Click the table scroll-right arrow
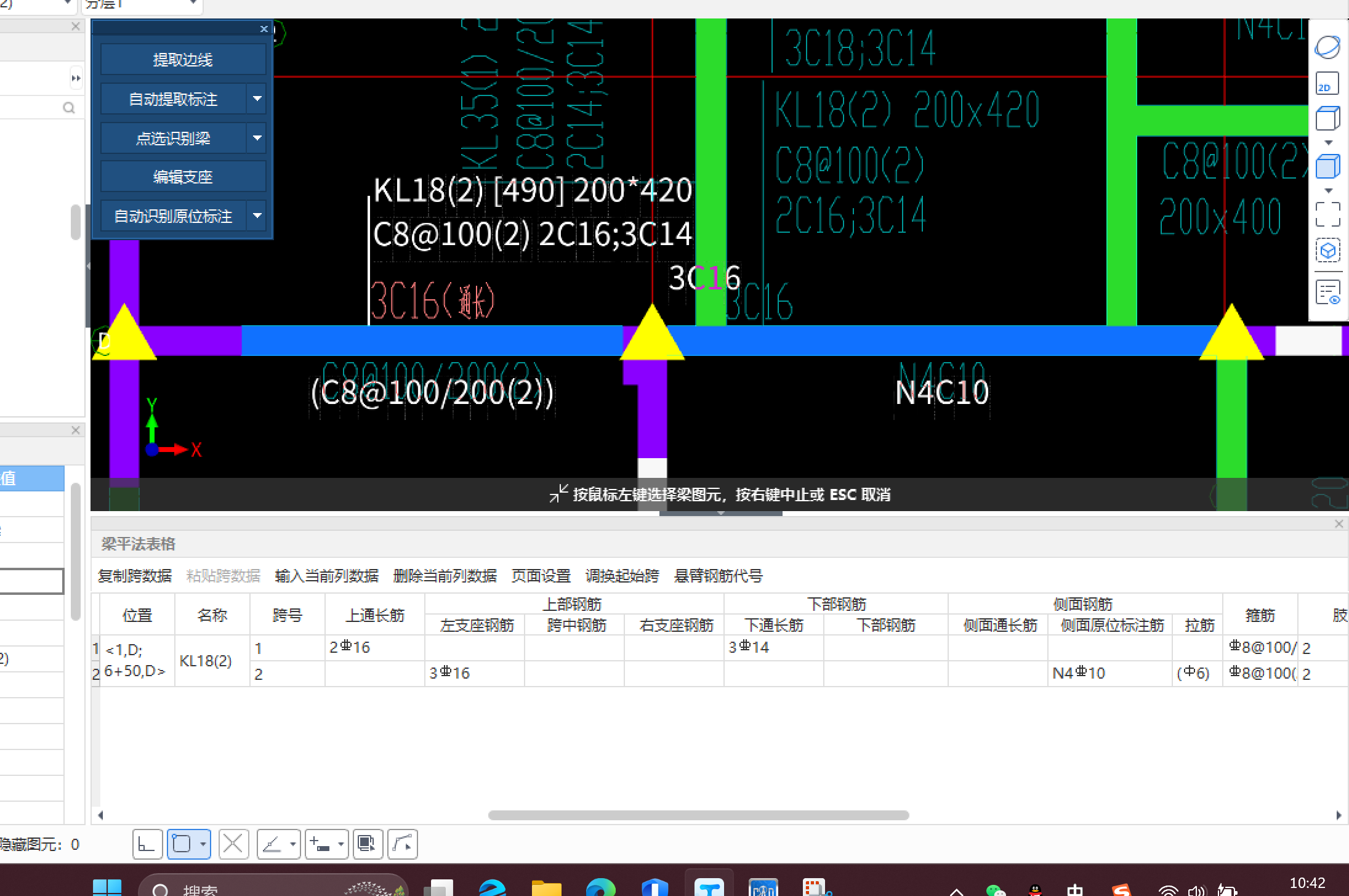 pyautogui.click(x=1339, y=815)
